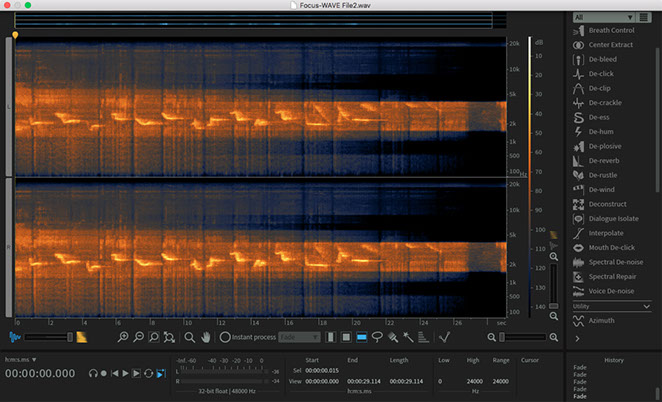Open the De-clip module
Screen dimensions: 662x402
pos(603,87)
